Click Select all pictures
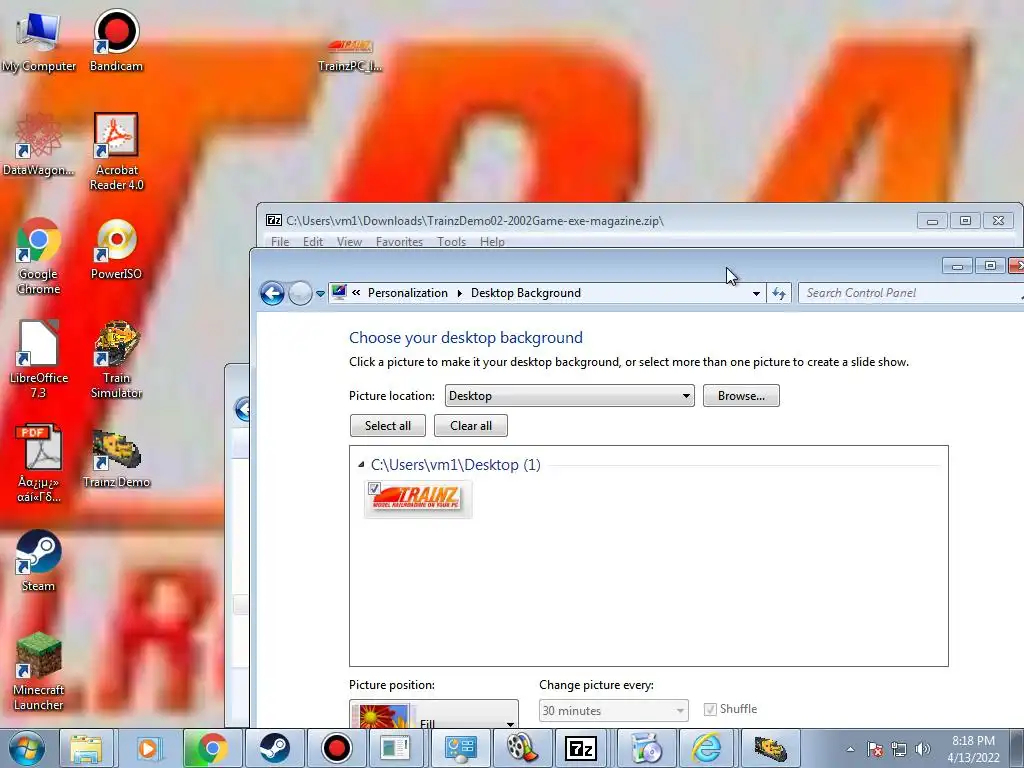 (388, 426)
